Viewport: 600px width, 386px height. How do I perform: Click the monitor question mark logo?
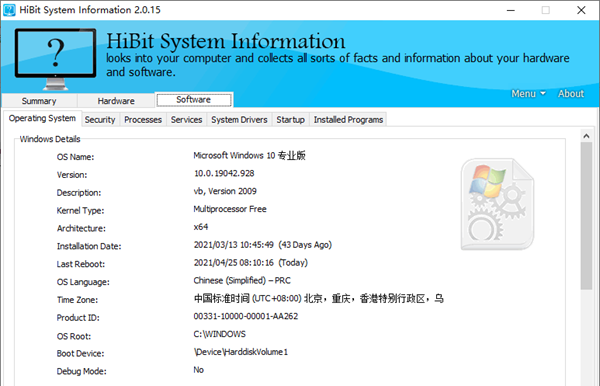click(55, 59)
